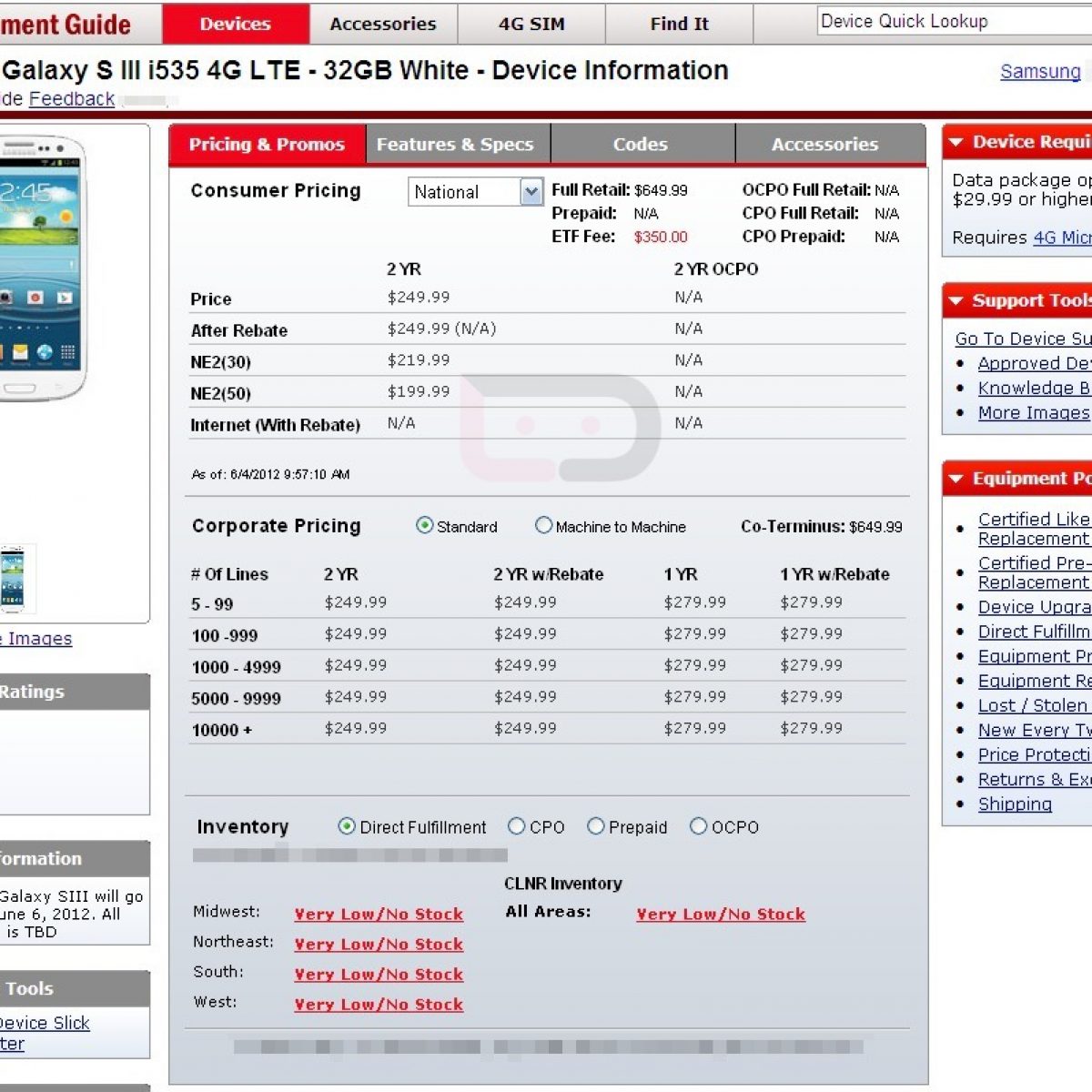Open Midwest Very Low/No Stock link
The image size is (1092, 1092).
point(379,915)
